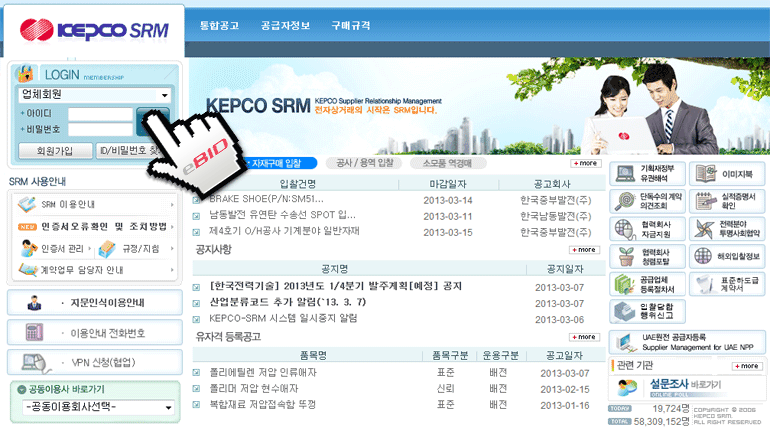Click 2013-02-15 공고일자 cell

click(564, 389)
